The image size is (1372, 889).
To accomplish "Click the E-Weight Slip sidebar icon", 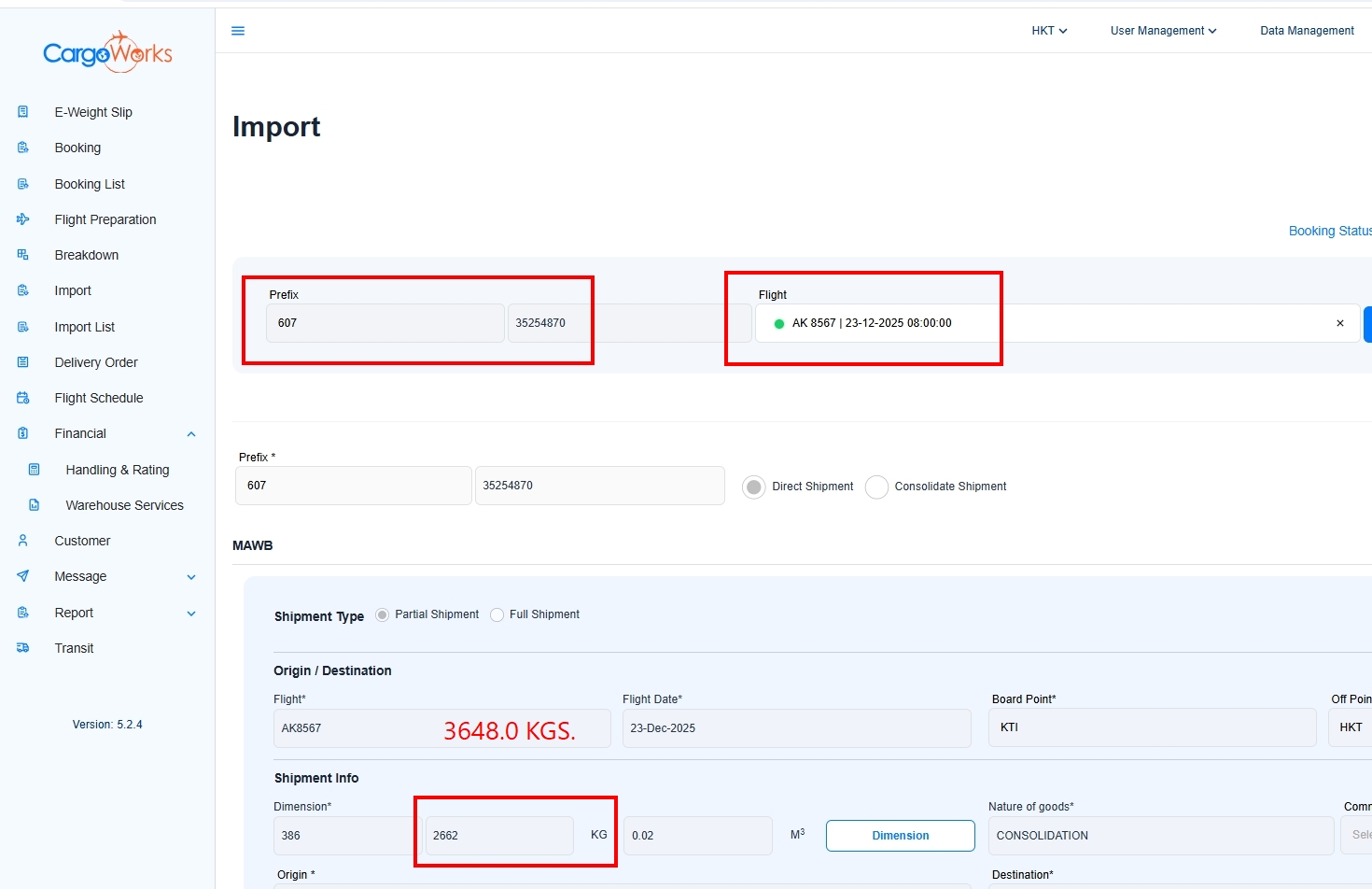I will 23,112.
